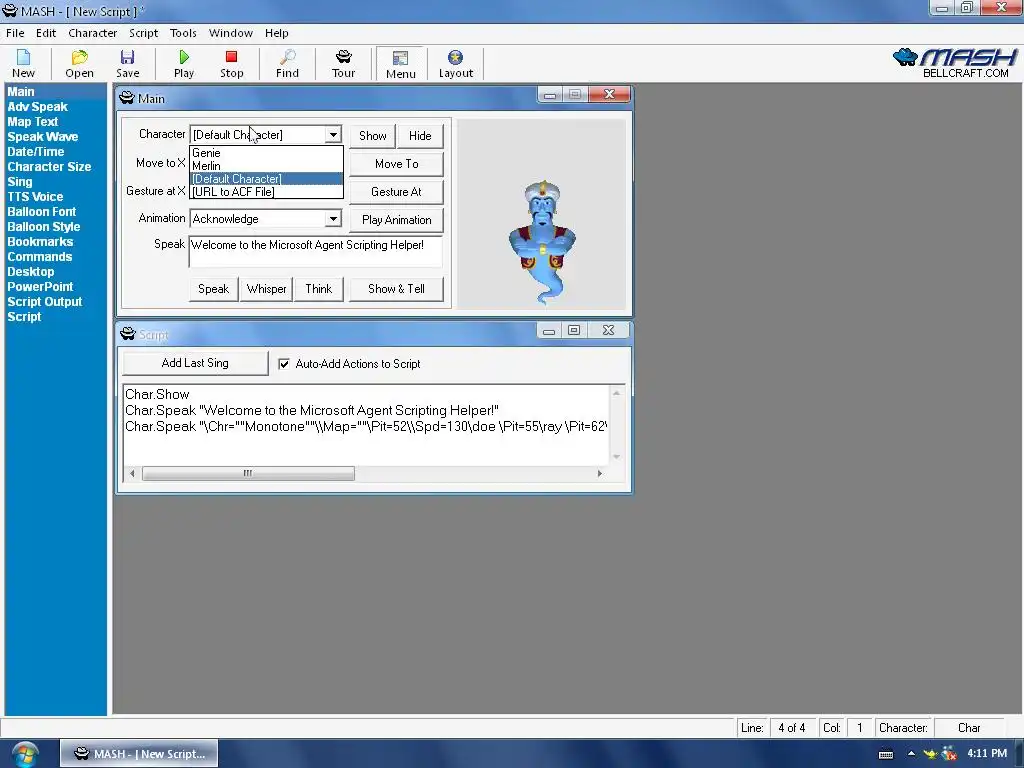Image resolution: width=1024 pixels, height=768 pixels.
Task: Click the script scroll left arrow
Action: click(x=132, y=473)
